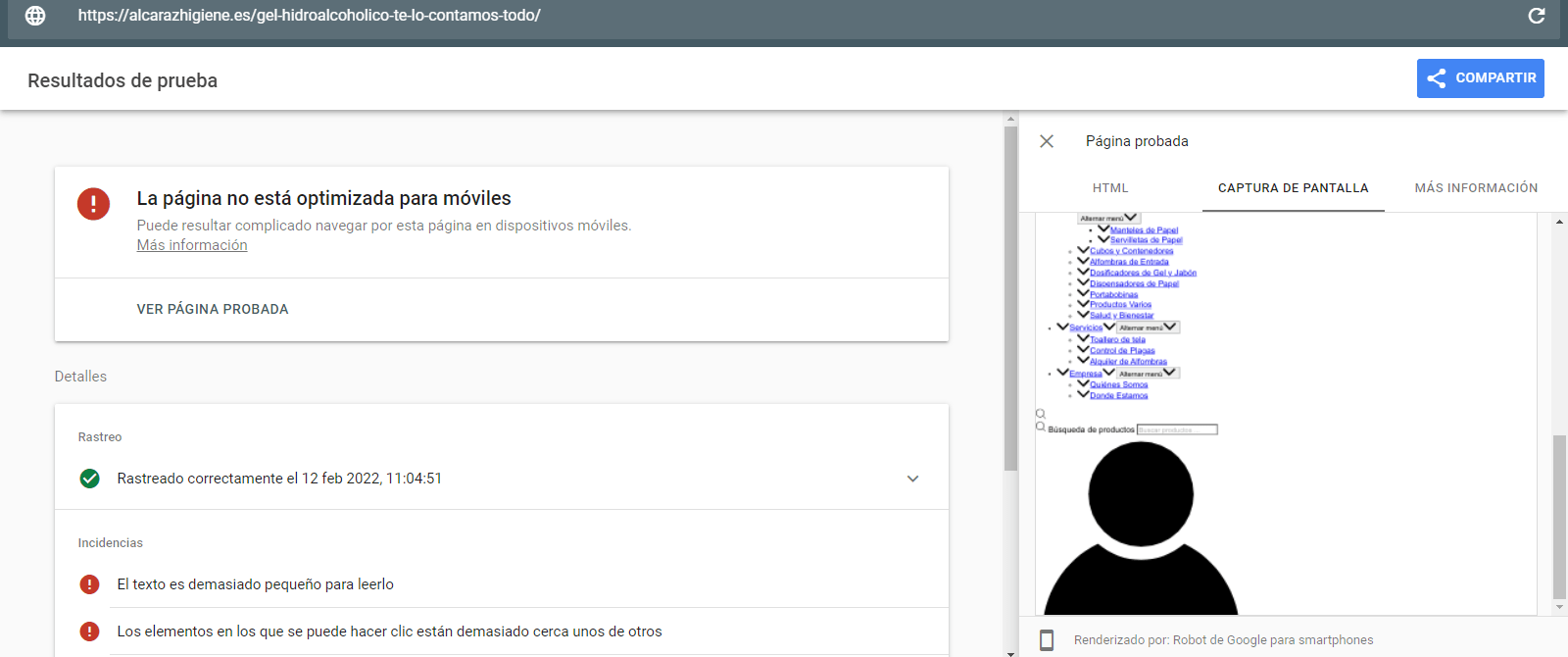Viewport: 1568px width, 657px height.
Task: Click 'Servilletas de Papel' link in screenshot
Action: [x=1146, y=240]
